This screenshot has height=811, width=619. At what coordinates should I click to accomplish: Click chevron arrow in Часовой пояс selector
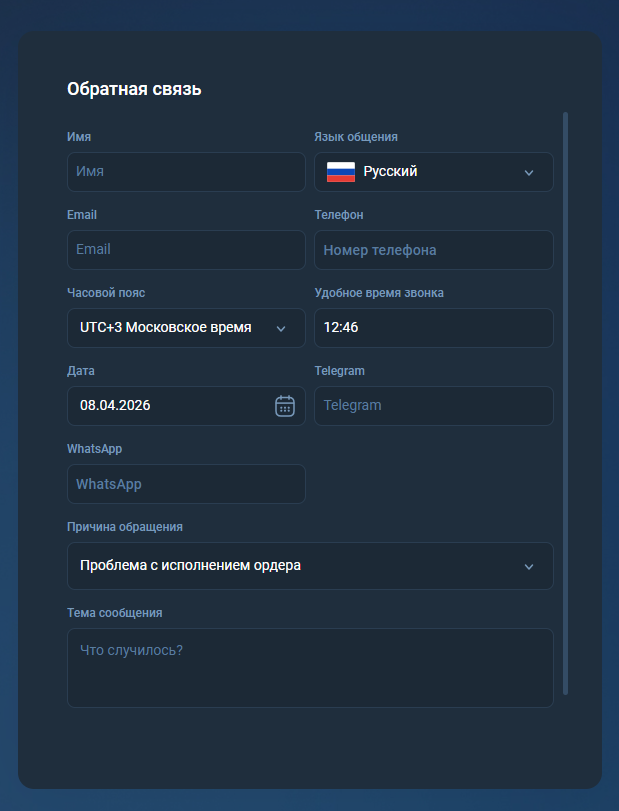coord(281,328)
